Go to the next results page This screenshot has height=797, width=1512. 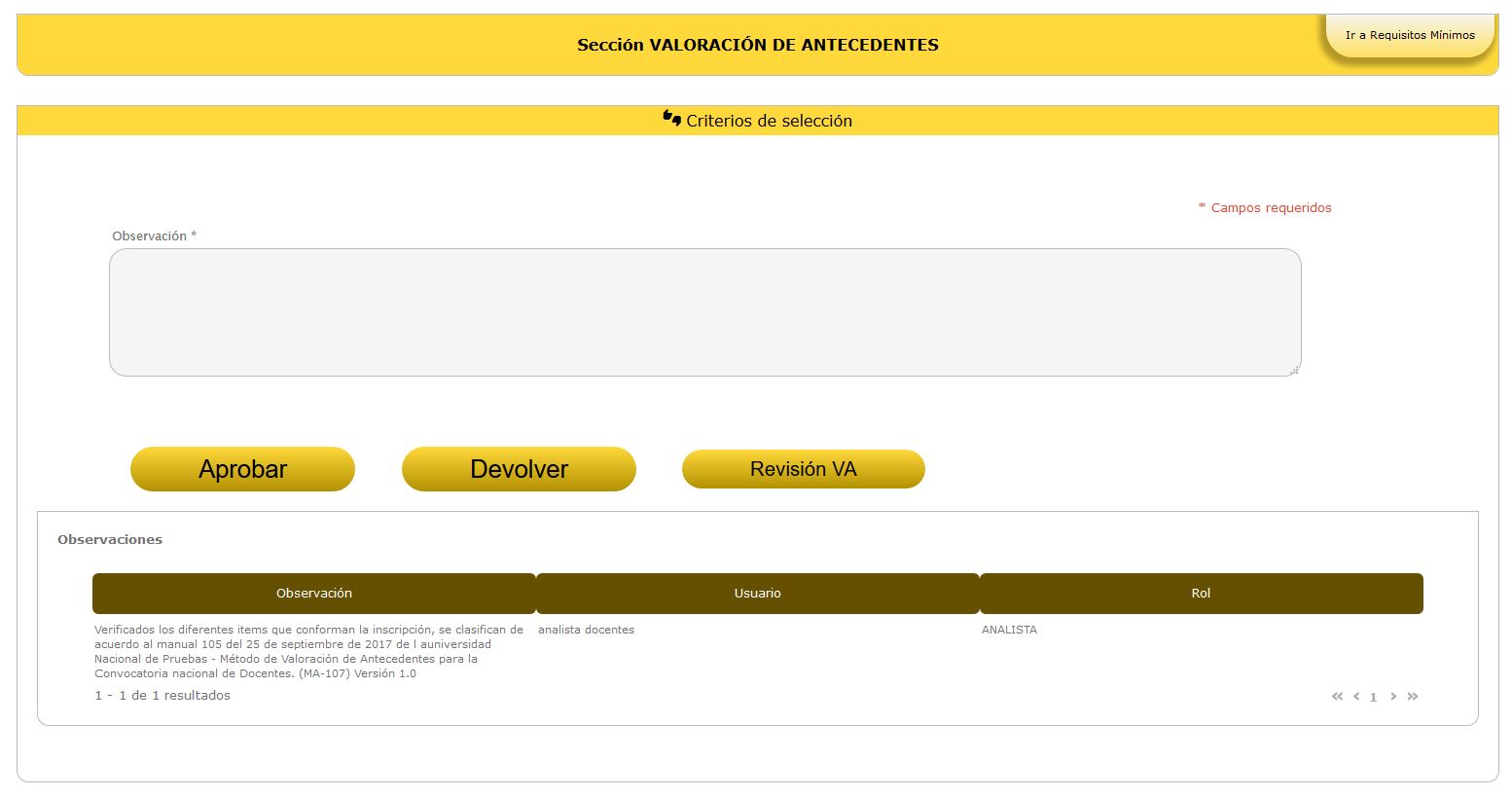point(1393,697)
